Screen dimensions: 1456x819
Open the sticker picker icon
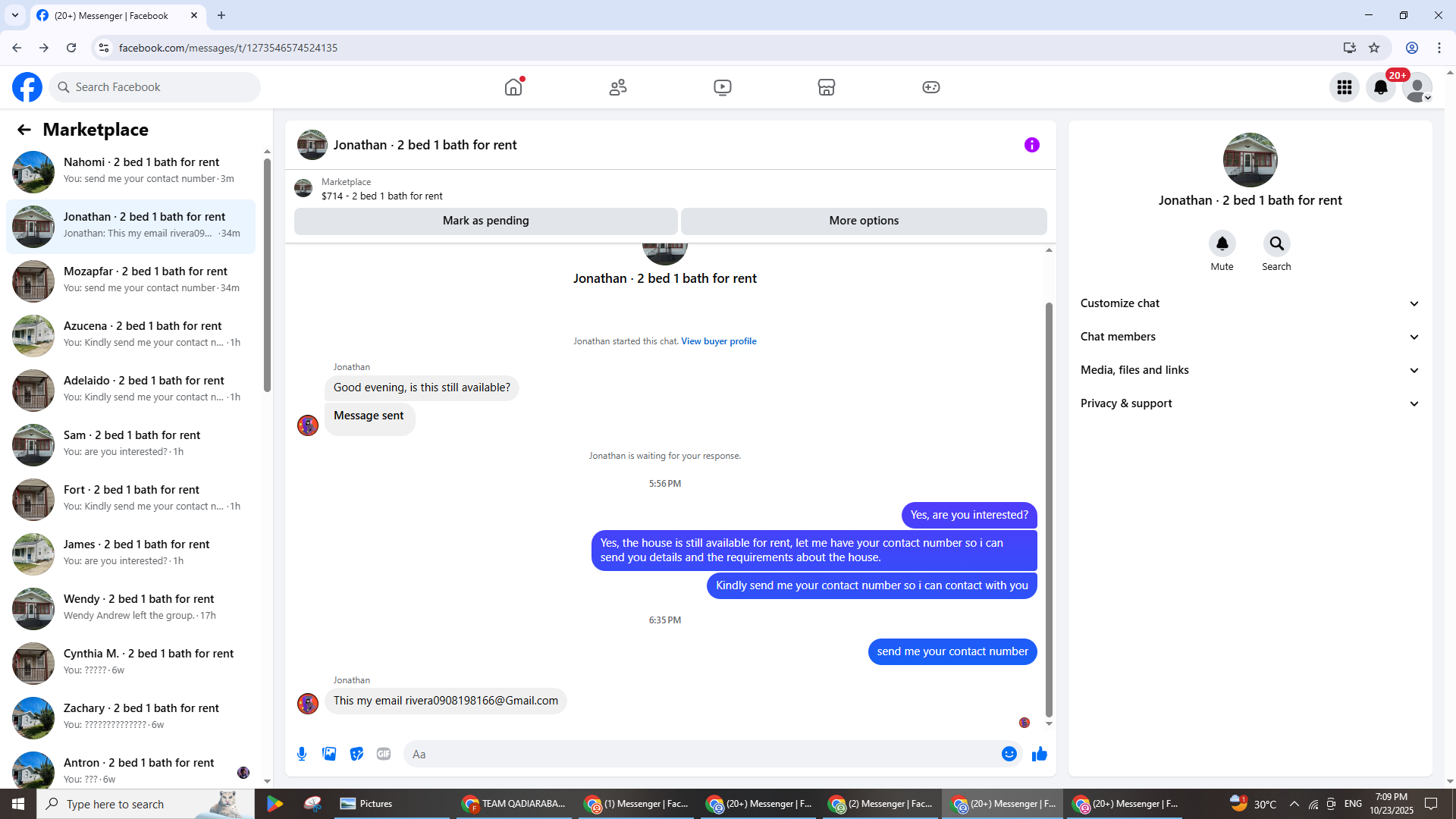[x=356, y=754]
